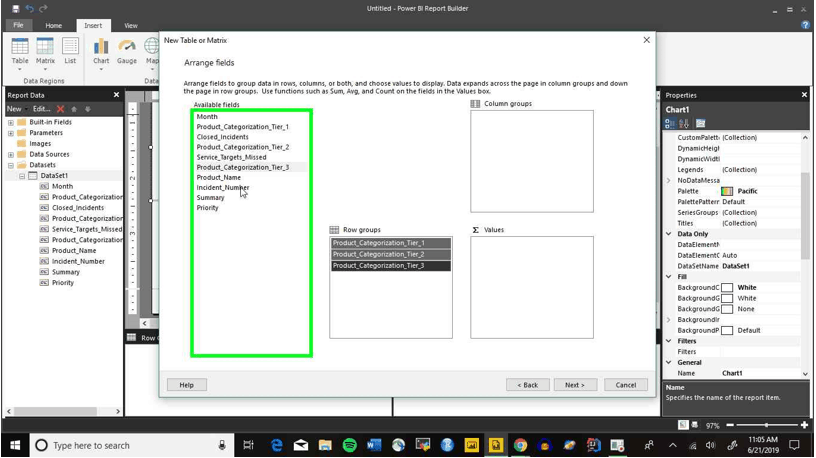The image size is (816, 458).
Task: Click the empty Values box
Action: 532,287
